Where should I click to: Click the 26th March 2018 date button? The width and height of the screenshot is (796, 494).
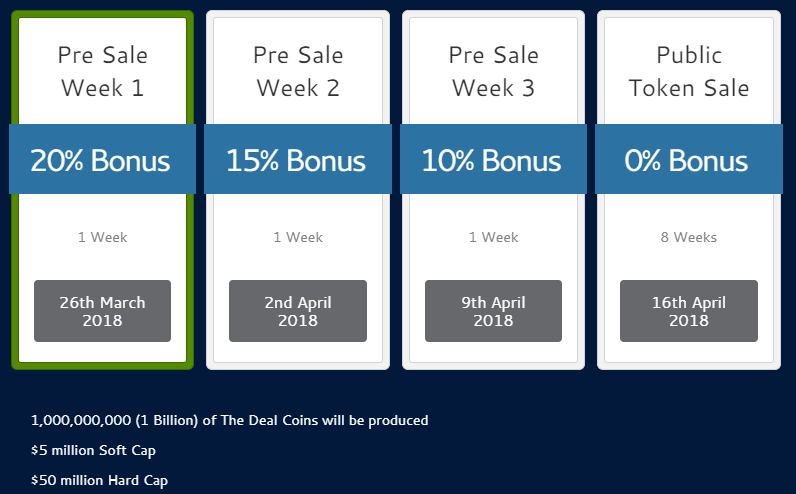tap(103, 311)
